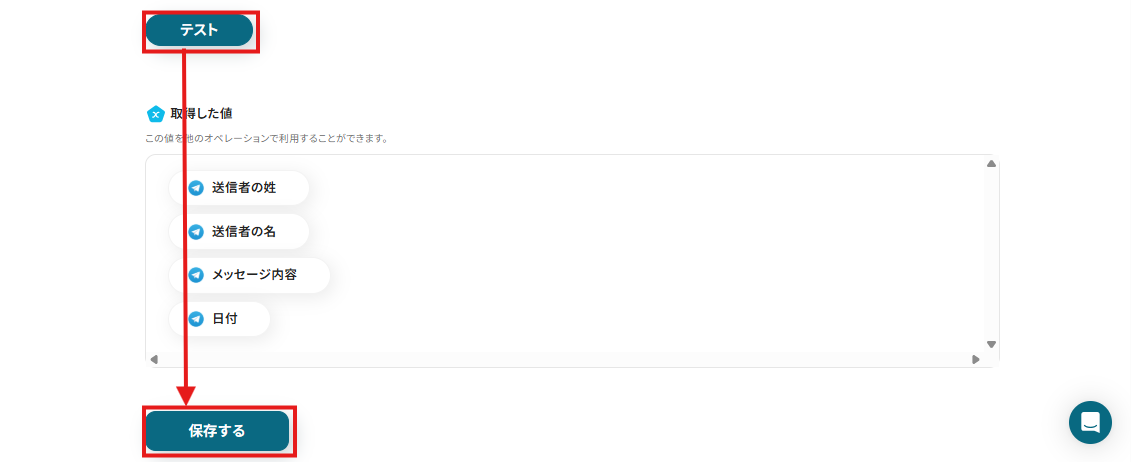This screenshot has height=462, width=1131.
Task: Click the horizontal scrollbar track of values list
Action: tap(564, 359)
